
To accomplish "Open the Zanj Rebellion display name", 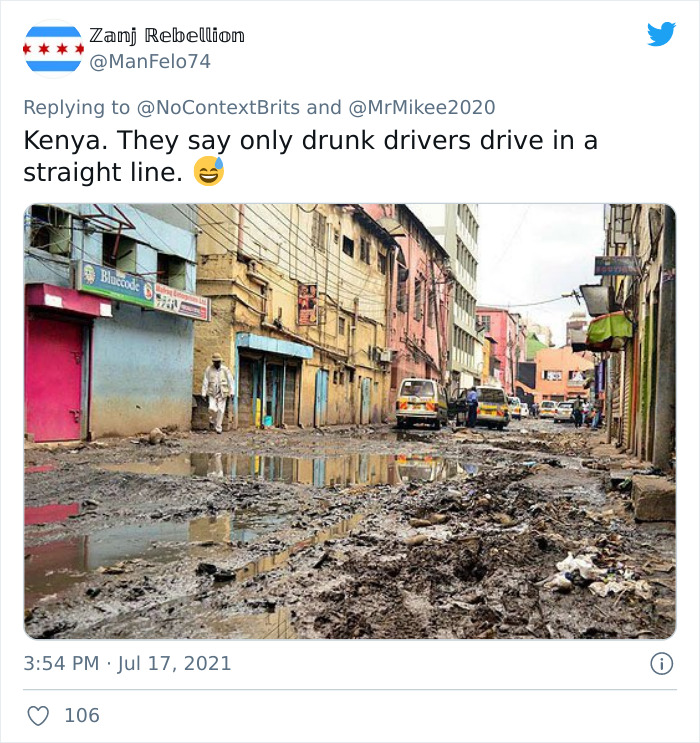I will point(167,36).
